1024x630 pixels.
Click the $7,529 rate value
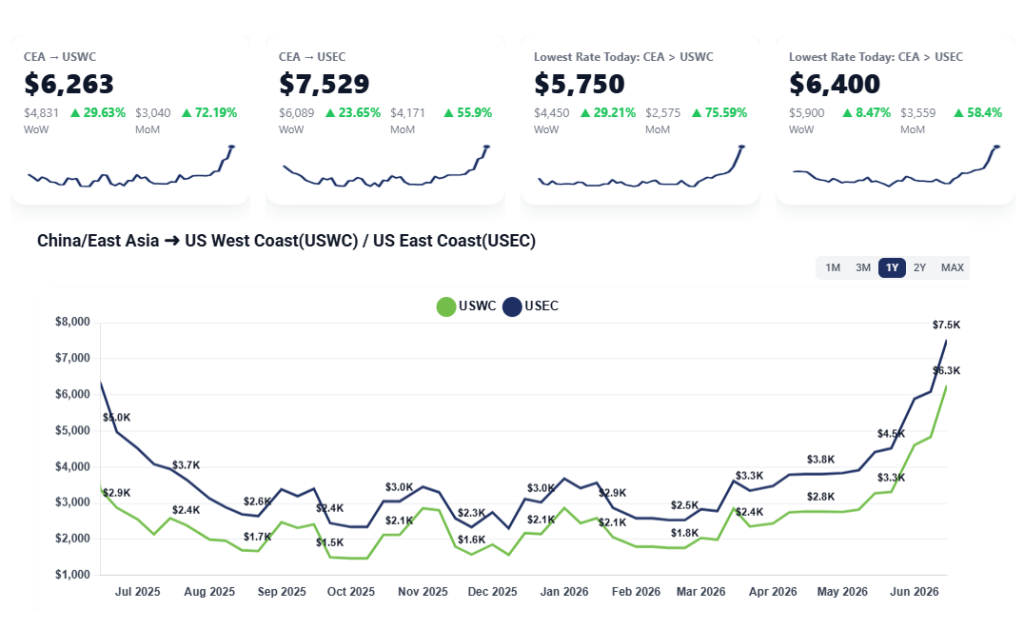(324, 84)
